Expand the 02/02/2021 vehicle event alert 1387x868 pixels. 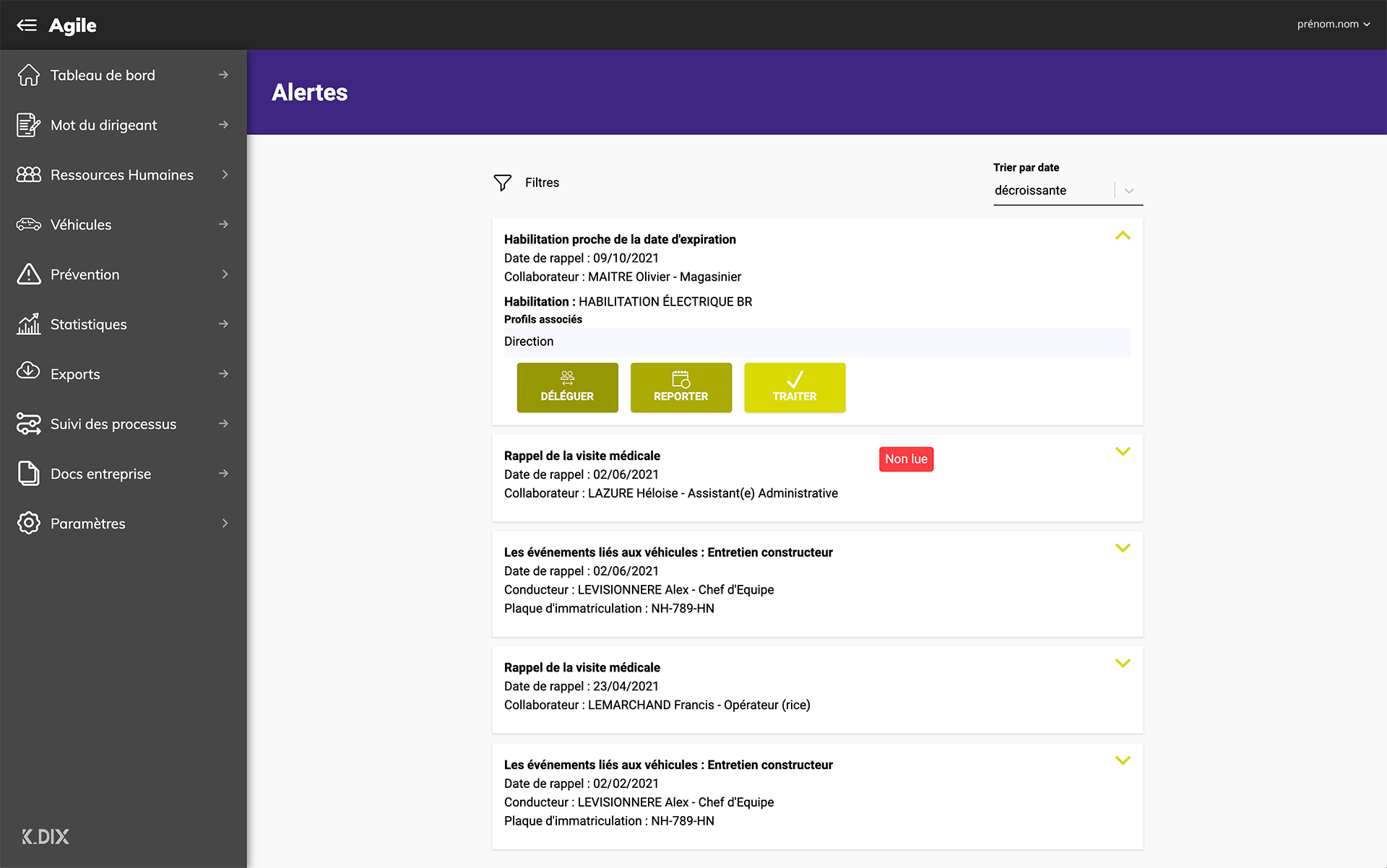coord(1123,760)
